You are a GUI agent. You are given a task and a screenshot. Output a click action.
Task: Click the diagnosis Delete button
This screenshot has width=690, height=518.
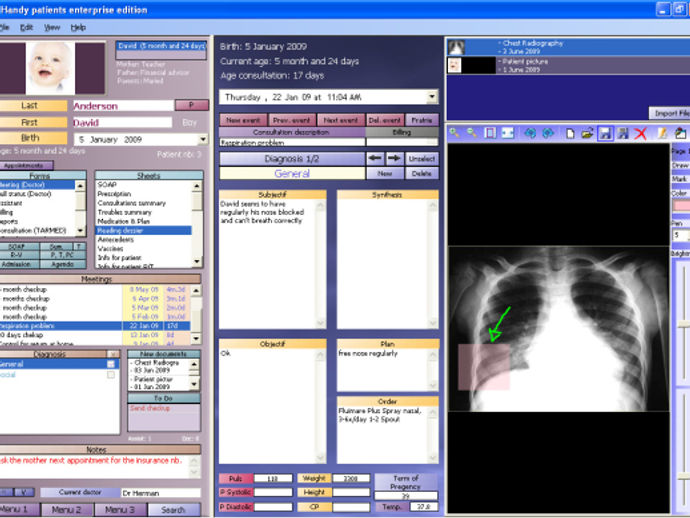422,173
